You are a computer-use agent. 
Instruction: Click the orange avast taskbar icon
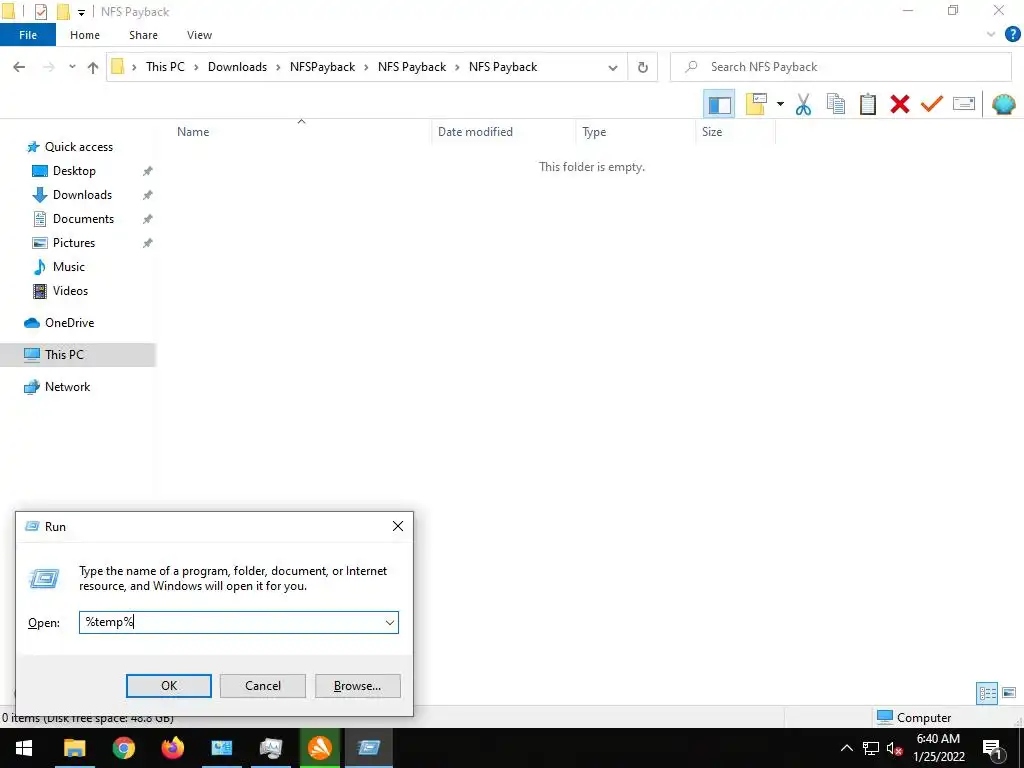coord(319,748)
